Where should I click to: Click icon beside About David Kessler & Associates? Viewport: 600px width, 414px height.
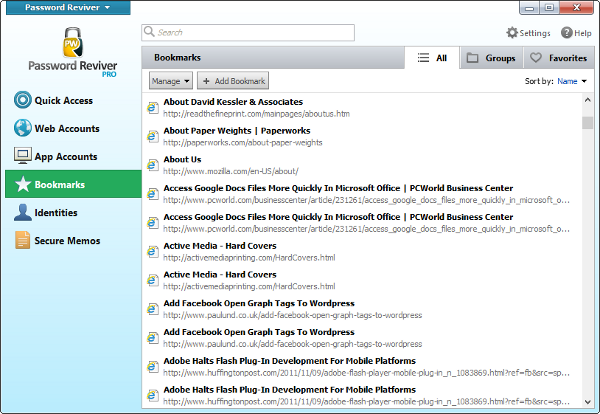[x=153, y=108]
